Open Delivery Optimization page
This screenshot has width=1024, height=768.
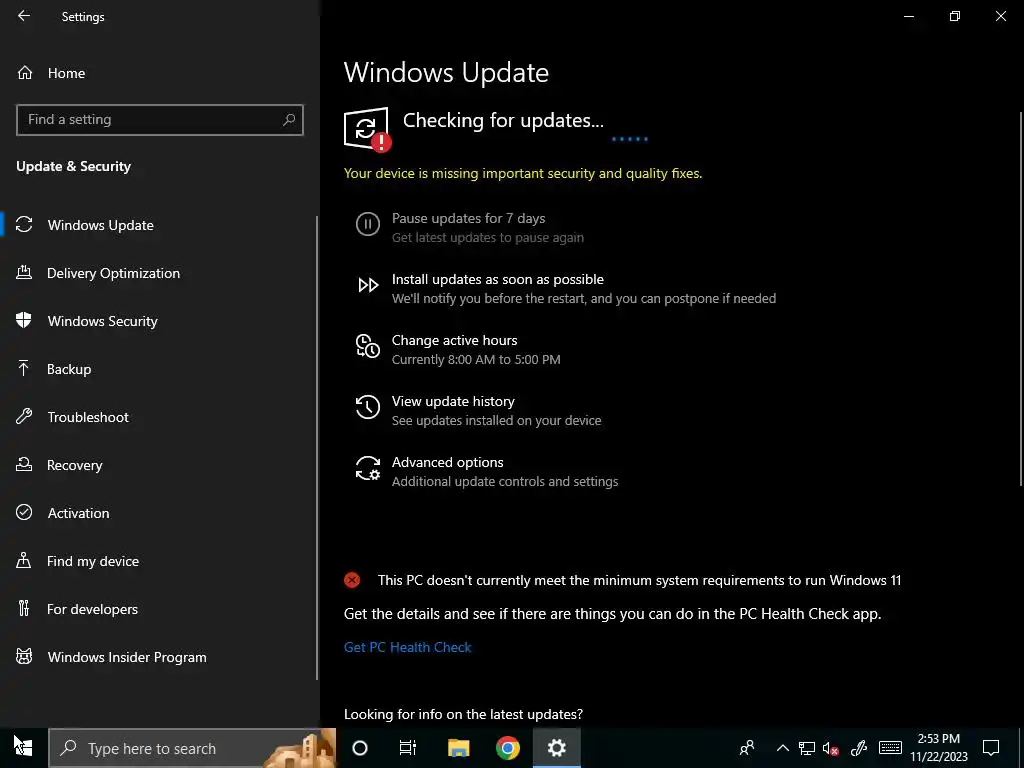[x=160, y=273]
